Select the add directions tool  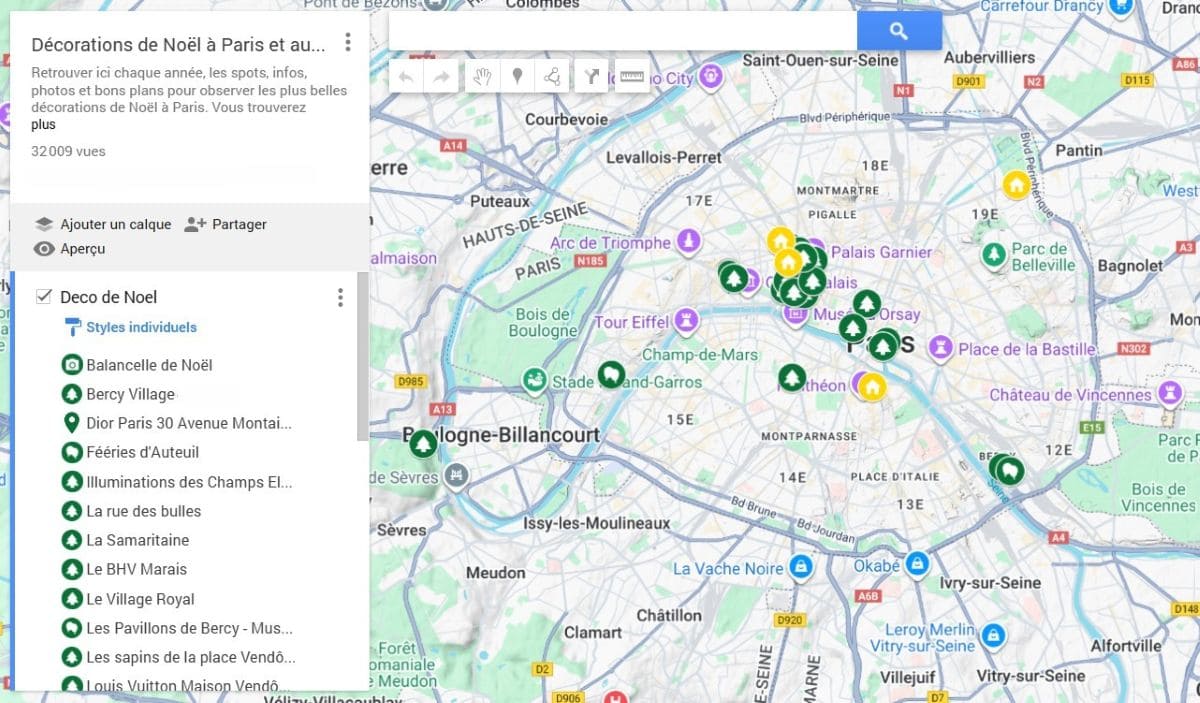click(x=591, y=76)
